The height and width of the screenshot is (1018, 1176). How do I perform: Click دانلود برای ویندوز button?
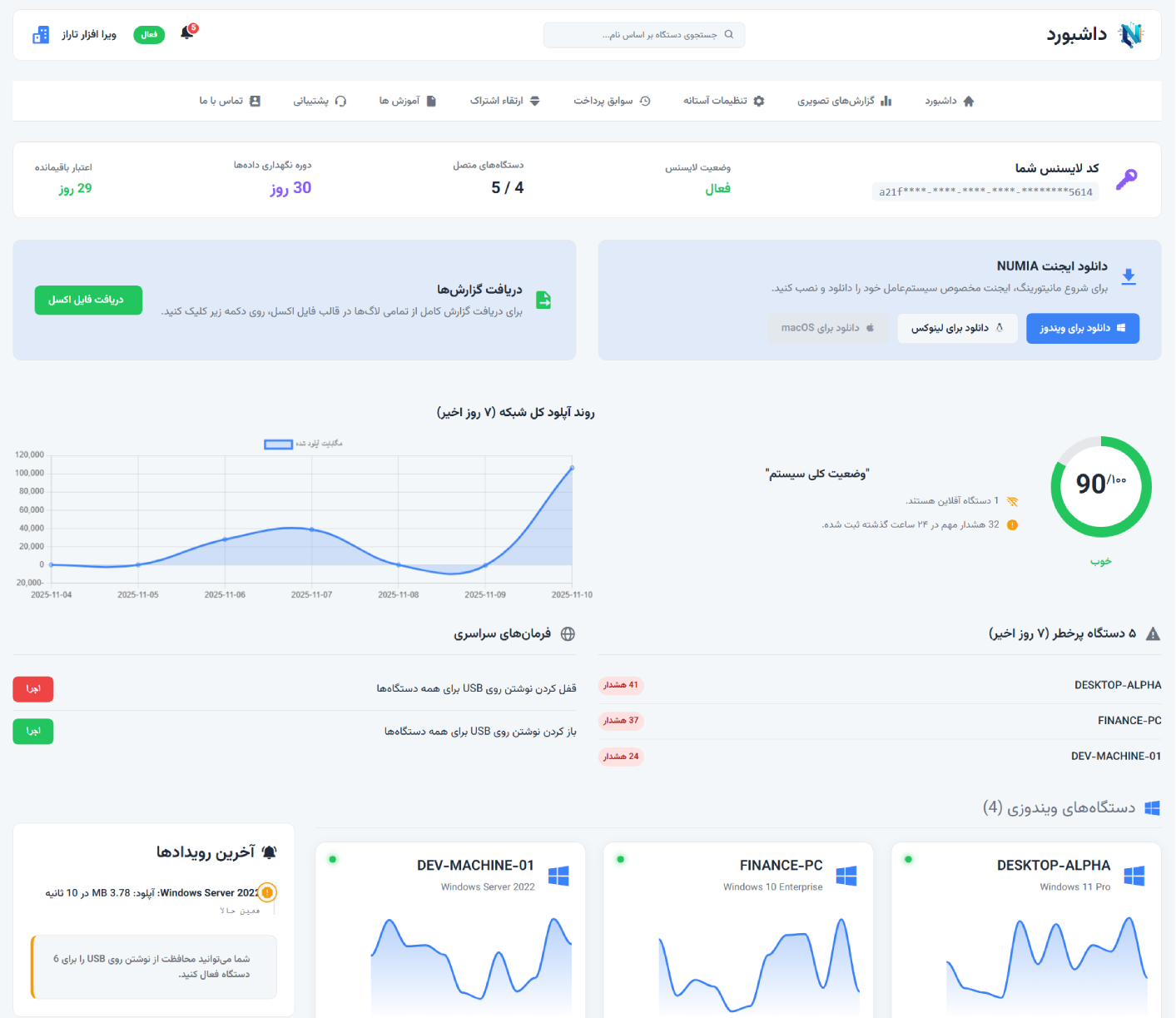[1082, 328]
